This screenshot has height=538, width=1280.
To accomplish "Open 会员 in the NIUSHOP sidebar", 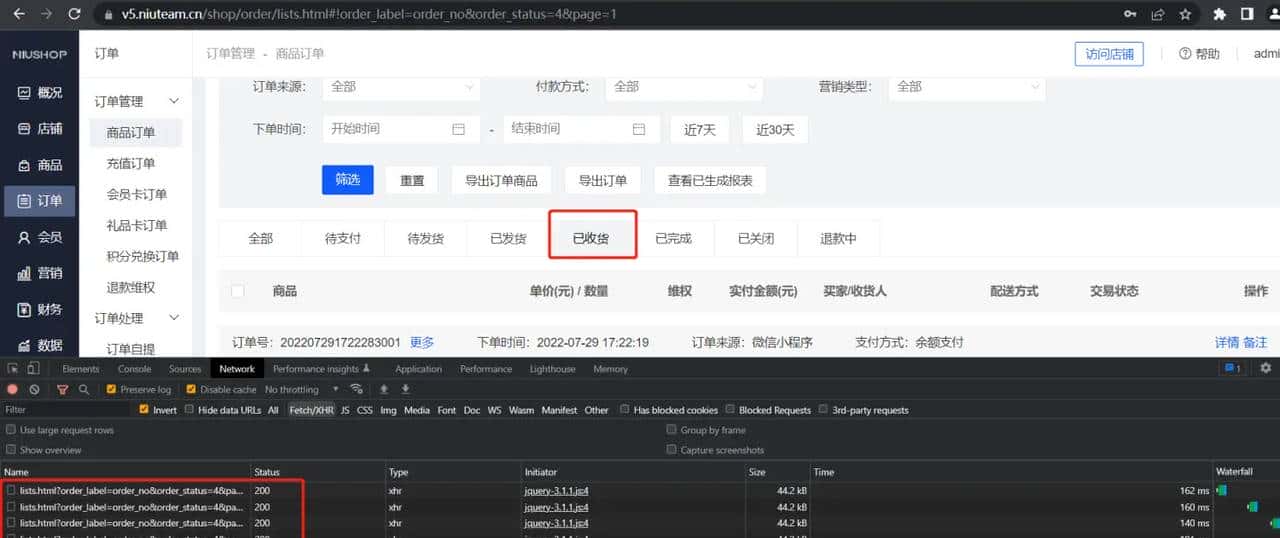I will [39, 237].
